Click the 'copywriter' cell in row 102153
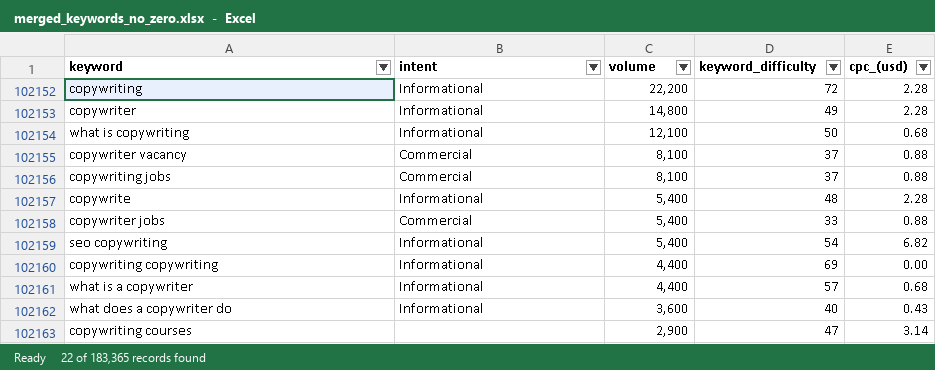This screenshot has width=935, height=370. (x=229, y=112)
